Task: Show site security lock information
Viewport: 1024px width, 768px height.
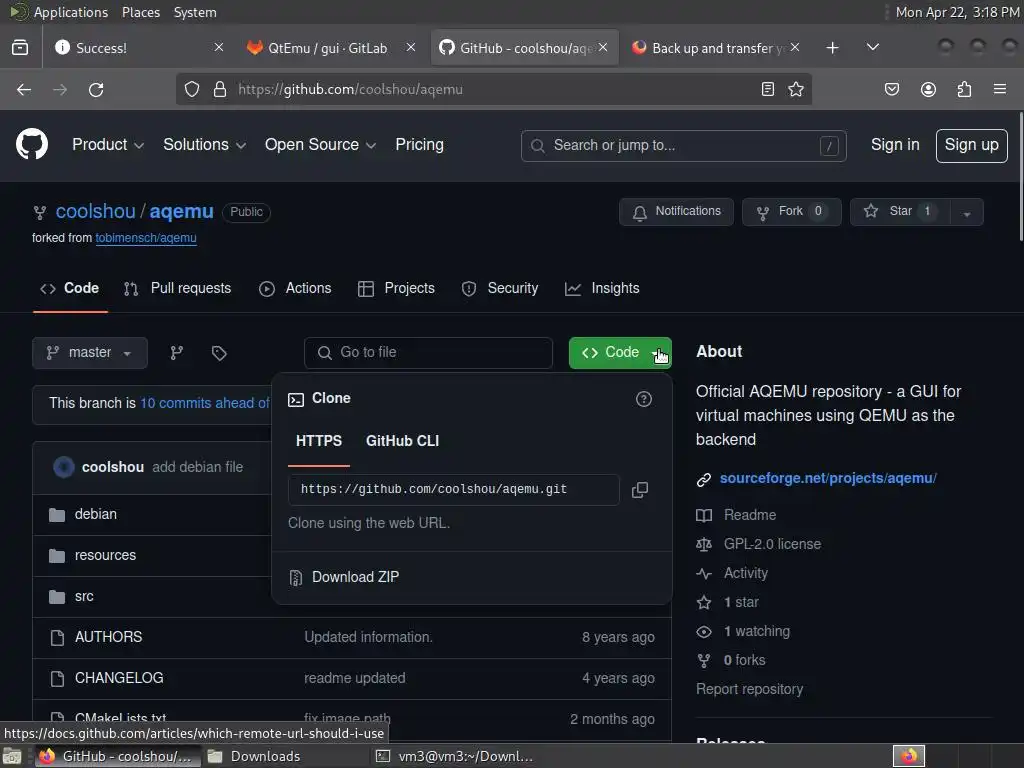Action: pos(219,89)
